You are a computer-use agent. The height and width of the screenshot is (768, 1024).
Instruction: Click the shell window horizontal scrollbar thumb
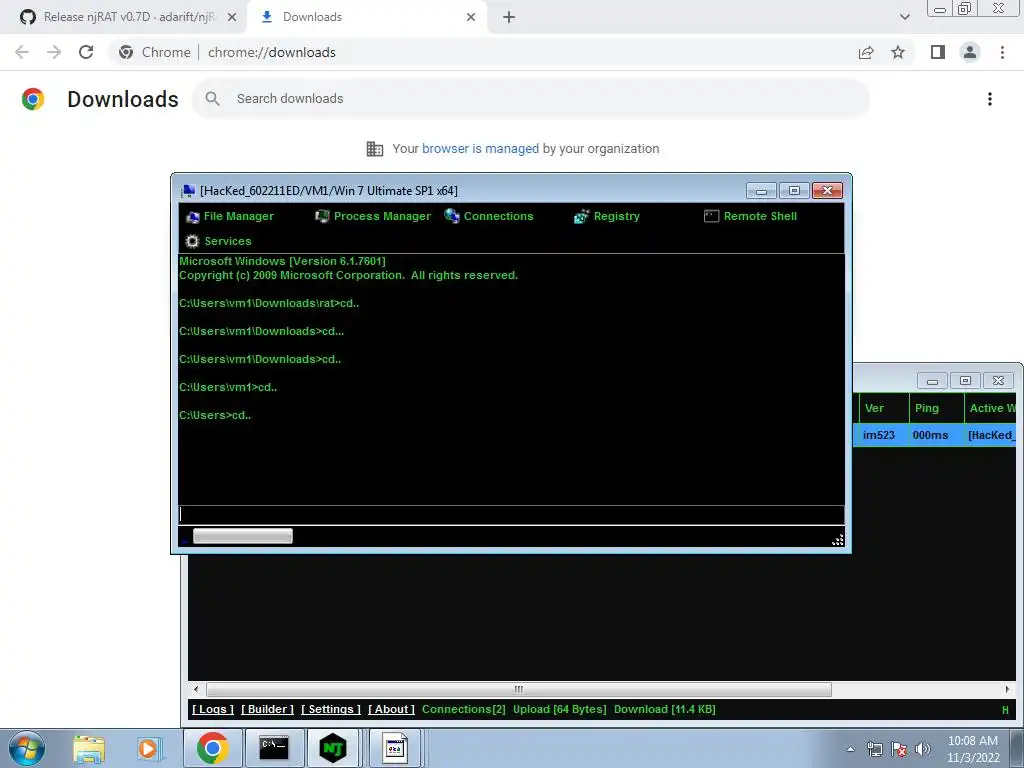[243, 536]
